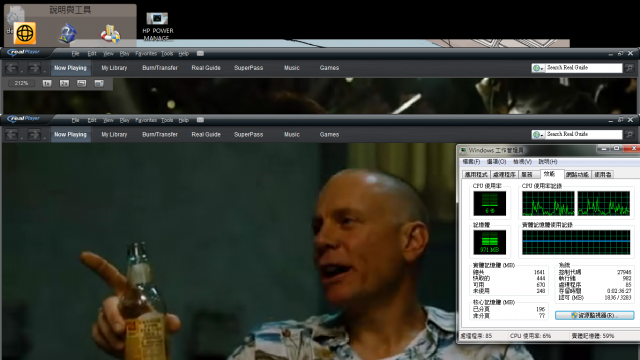The image size is (640, 360).
Task: Click the mail envelope icon in back RealPlayer
Action: 200,53
